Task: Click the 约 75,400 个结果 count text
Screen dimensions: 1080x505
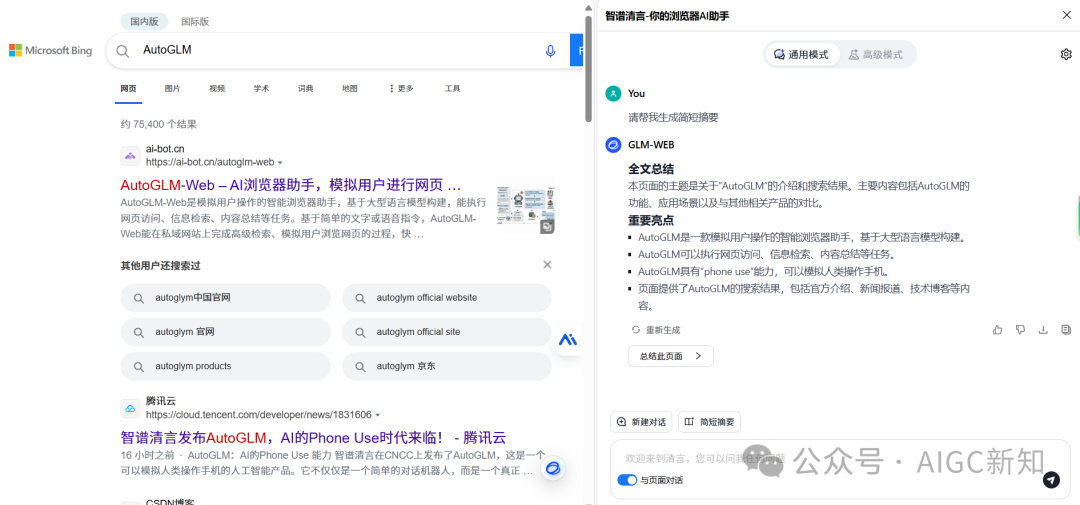Action: pos(158,125)
